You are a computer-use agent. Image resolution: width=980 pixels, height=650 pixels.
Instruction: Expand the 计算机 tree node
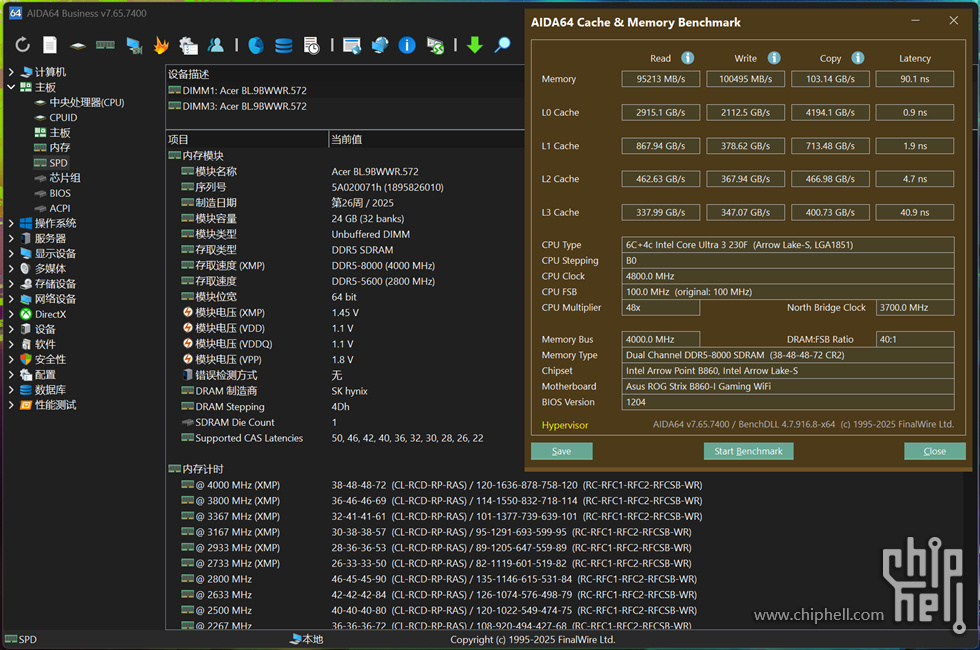11,72
